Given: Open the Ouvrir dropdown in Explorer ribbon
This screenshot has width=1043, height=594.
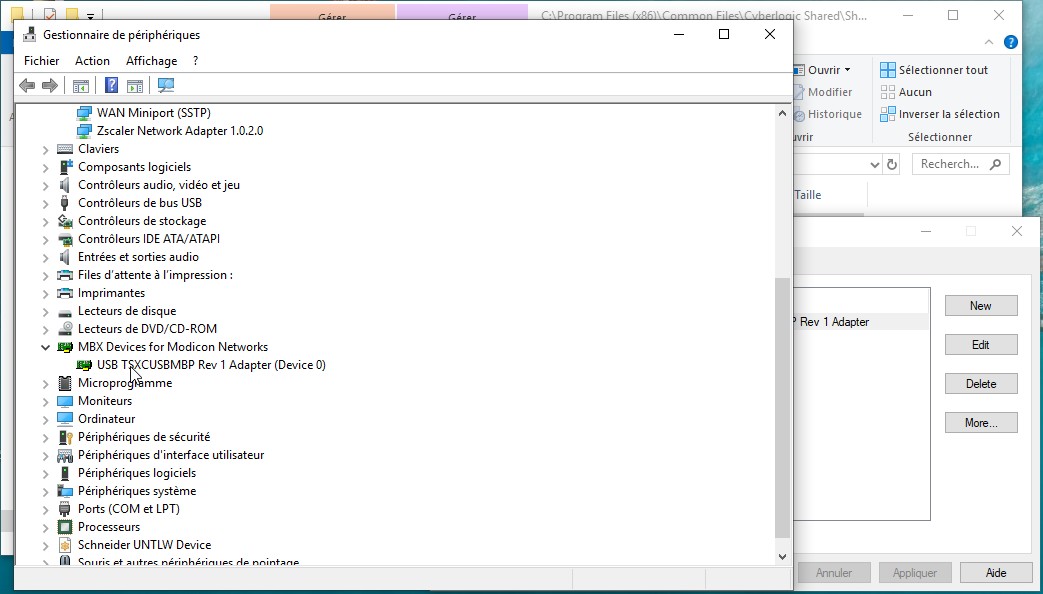Looking at the screenshot, I should click(829, 70).
